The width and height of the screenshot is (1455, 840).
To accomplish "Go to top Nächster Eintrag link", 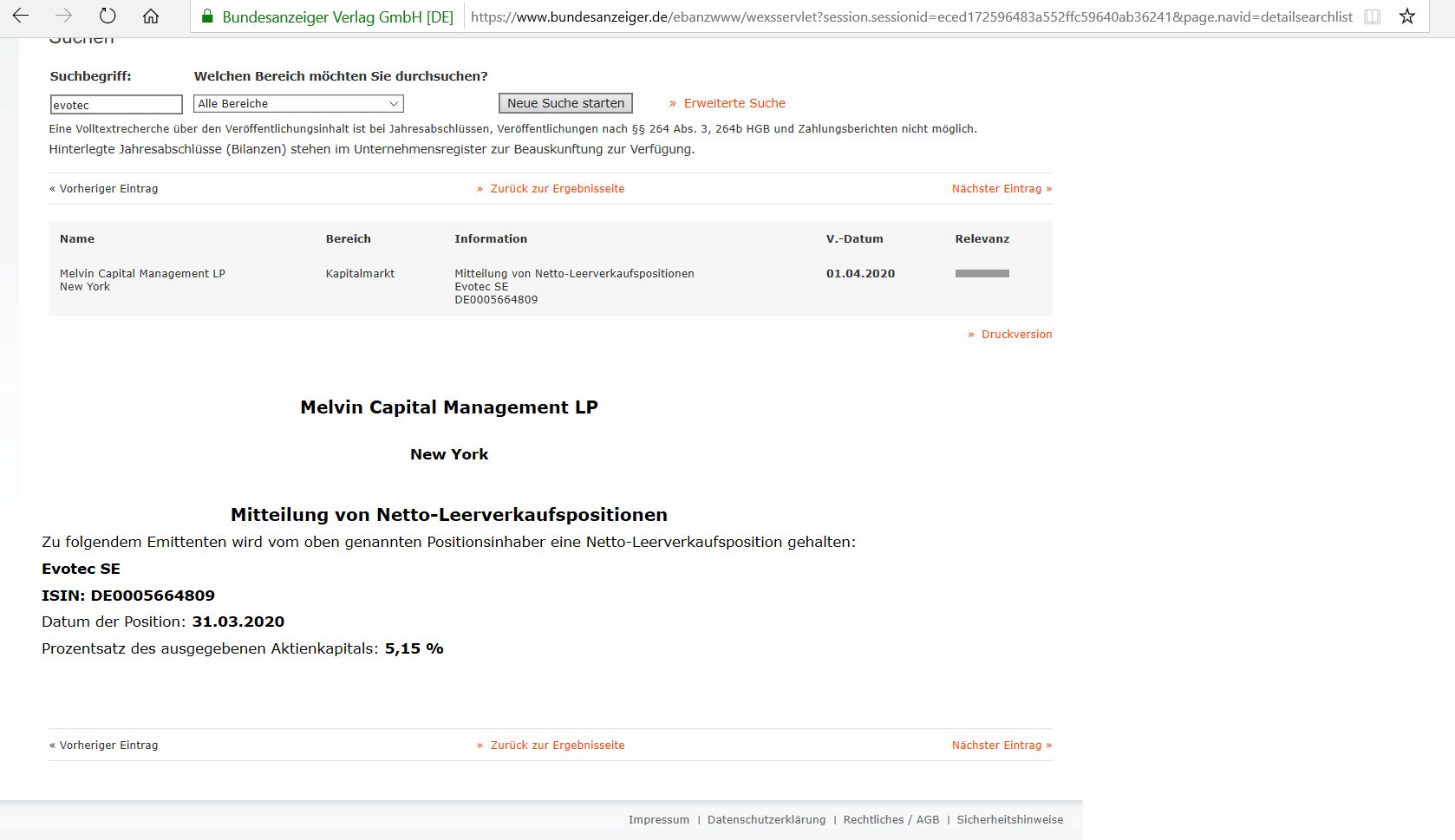I will (x=1002, y=188).
